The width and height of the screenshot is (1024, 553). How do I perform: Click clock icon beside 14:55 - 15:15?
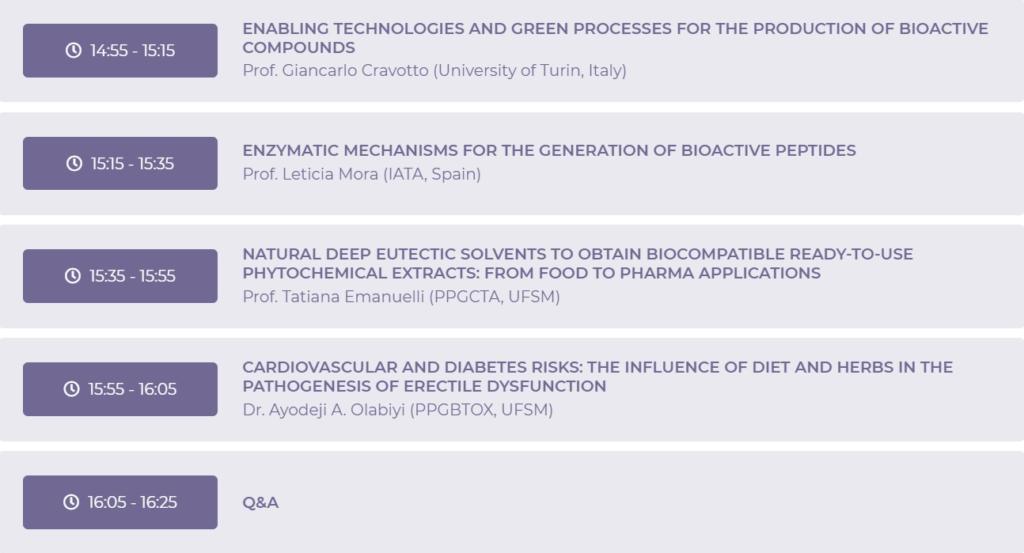73,50
